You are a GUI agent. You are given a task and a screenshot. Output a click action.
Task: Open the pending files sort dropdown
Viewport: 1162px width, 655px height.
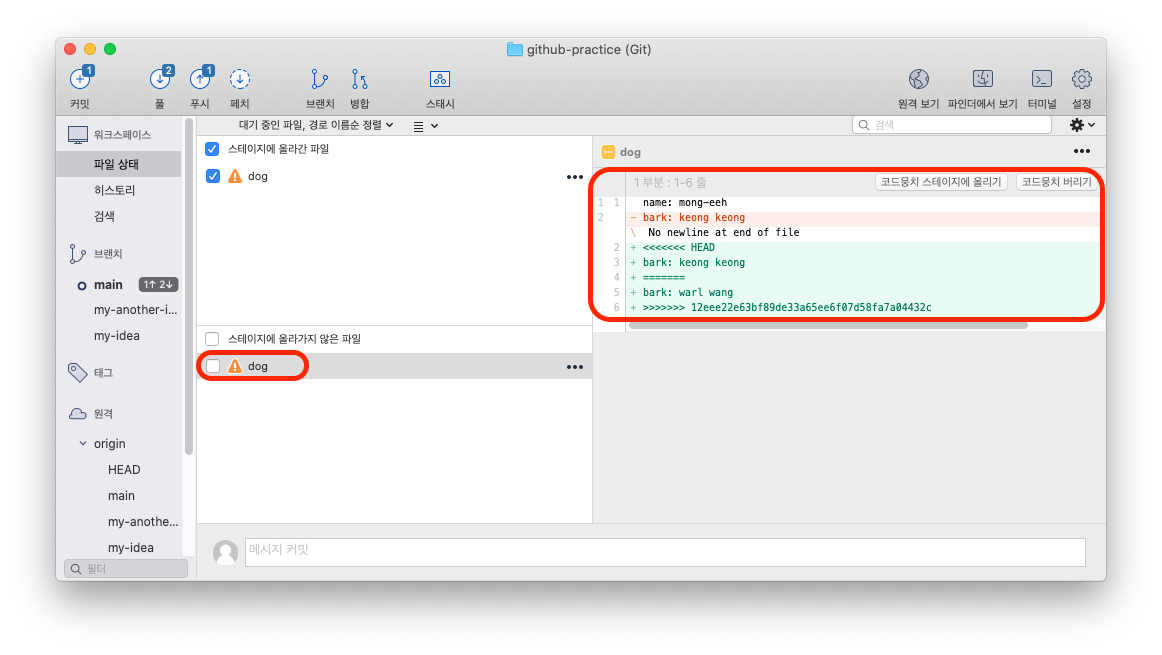click(x=316, y=125)
